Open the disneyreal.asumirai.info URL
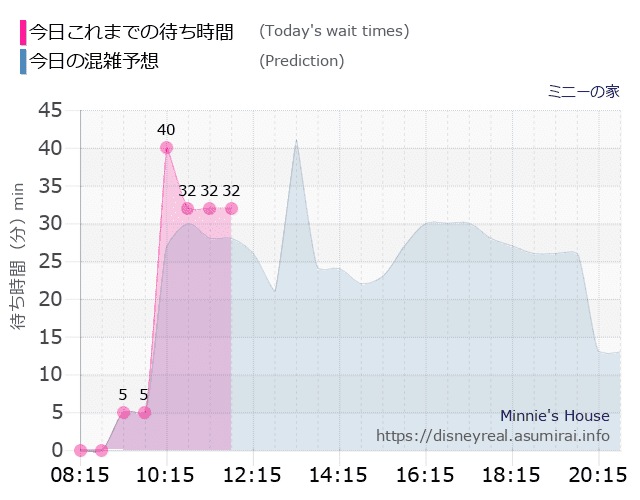Image resolution: width=640 pixels, height=500 pixels. coord(492,436)
